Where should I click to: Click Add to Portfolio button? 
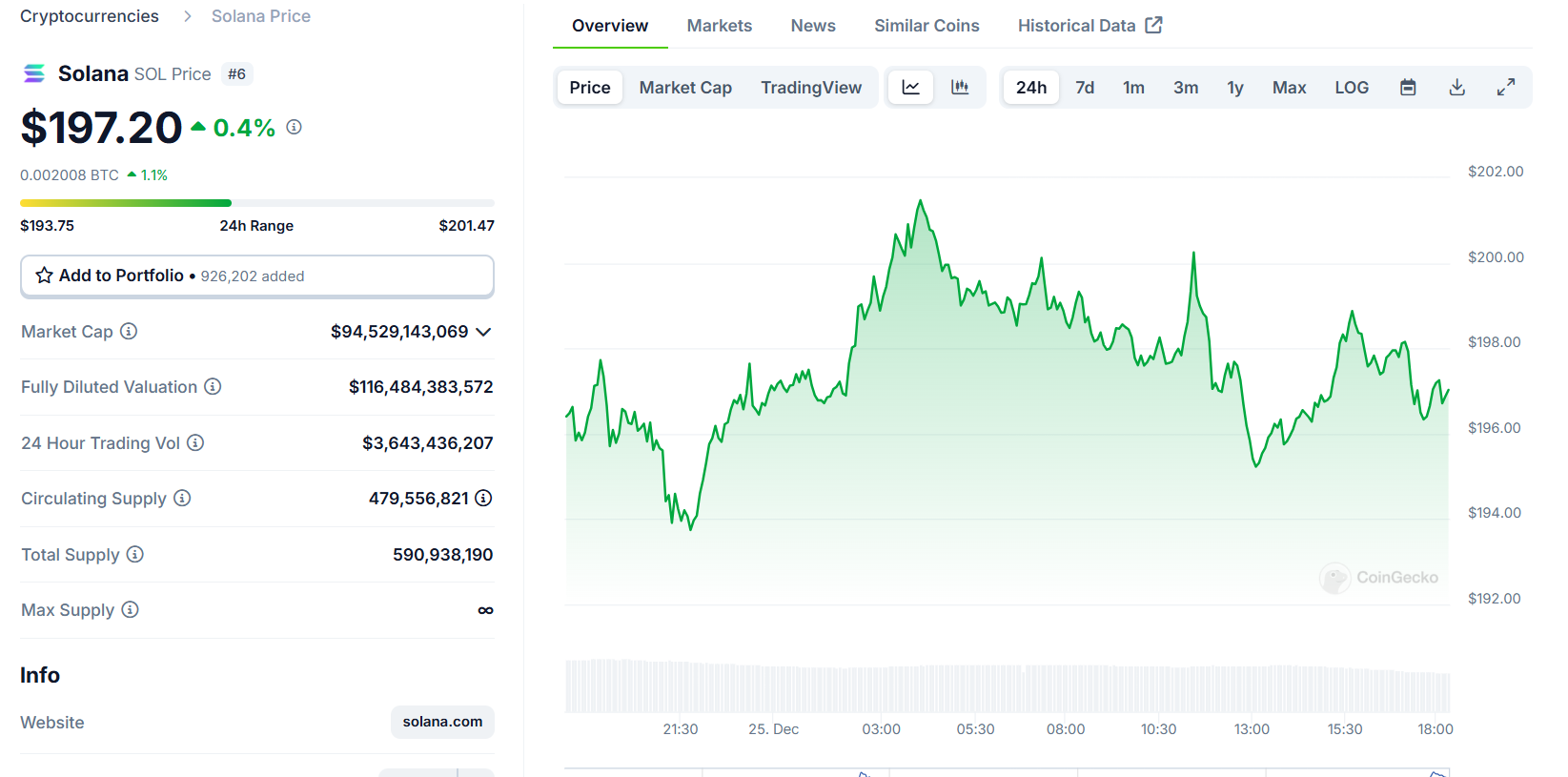(257, 276)
